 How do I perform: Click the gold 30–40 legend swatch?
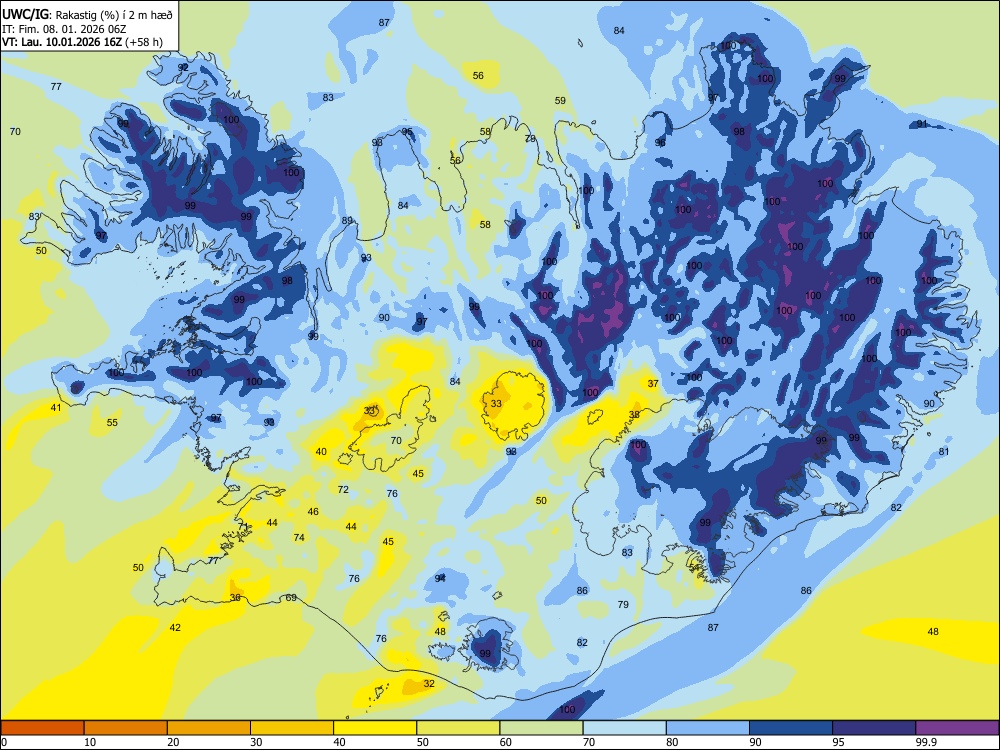point(292,728)
